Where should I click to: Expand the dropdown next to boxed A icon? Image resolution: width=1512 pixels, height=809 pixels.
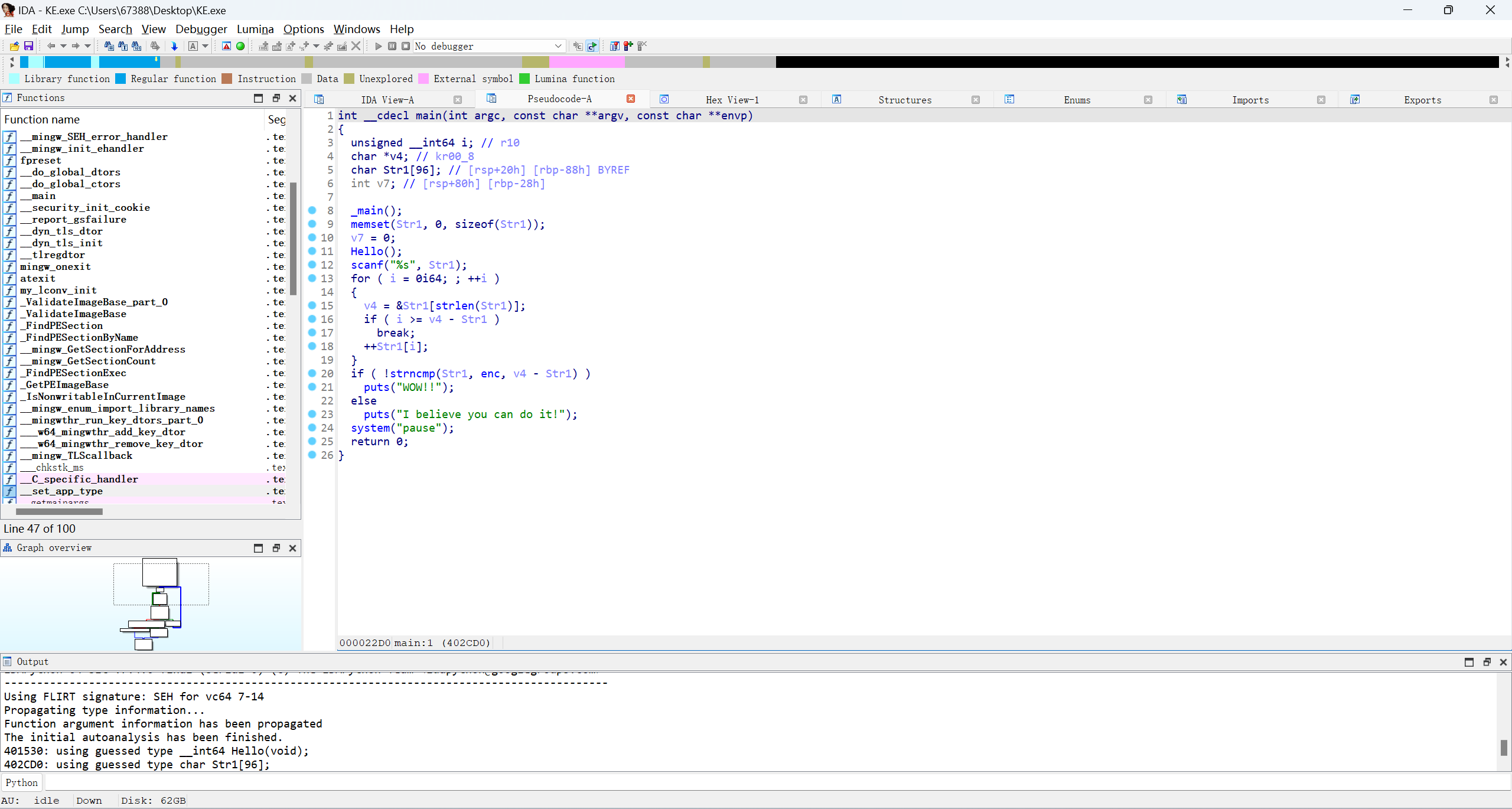(205, 46)
